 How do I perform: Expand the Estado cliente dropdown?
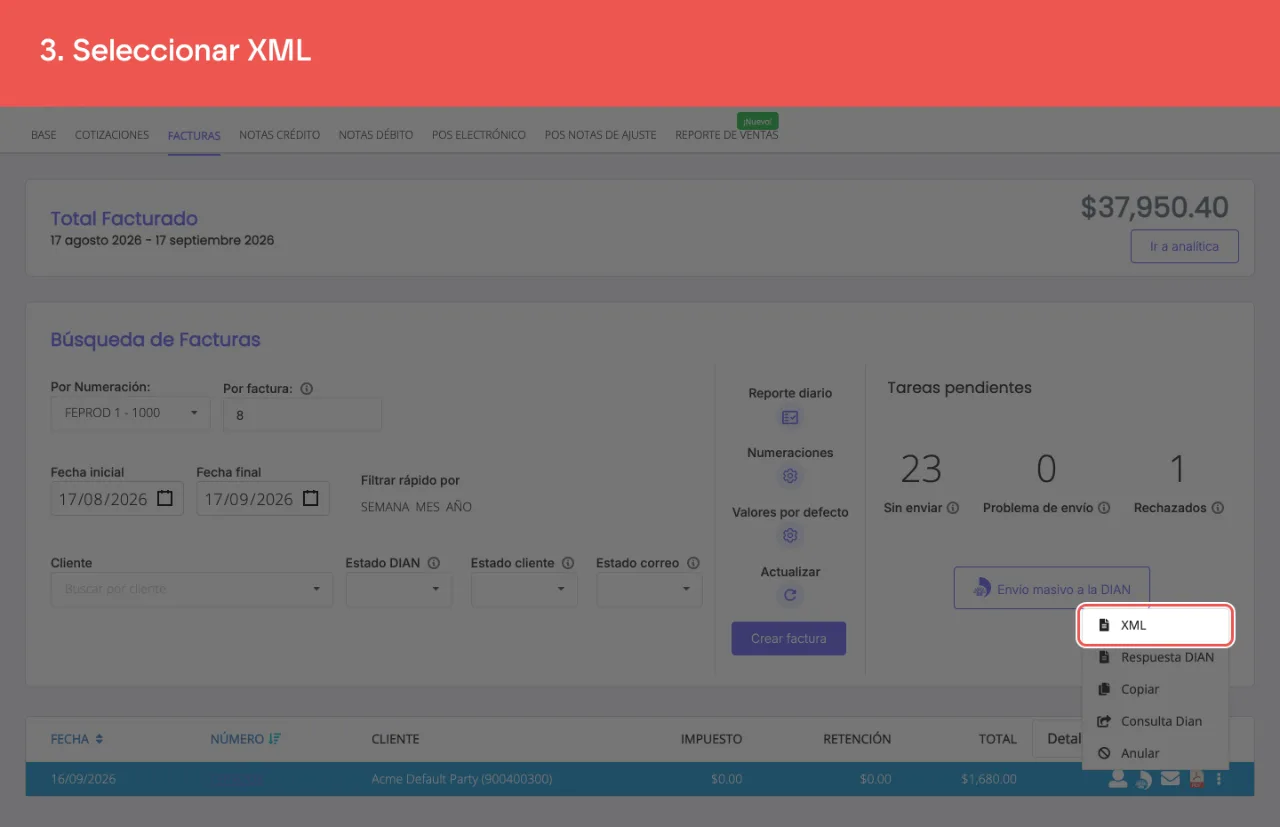tap(524, 589)
